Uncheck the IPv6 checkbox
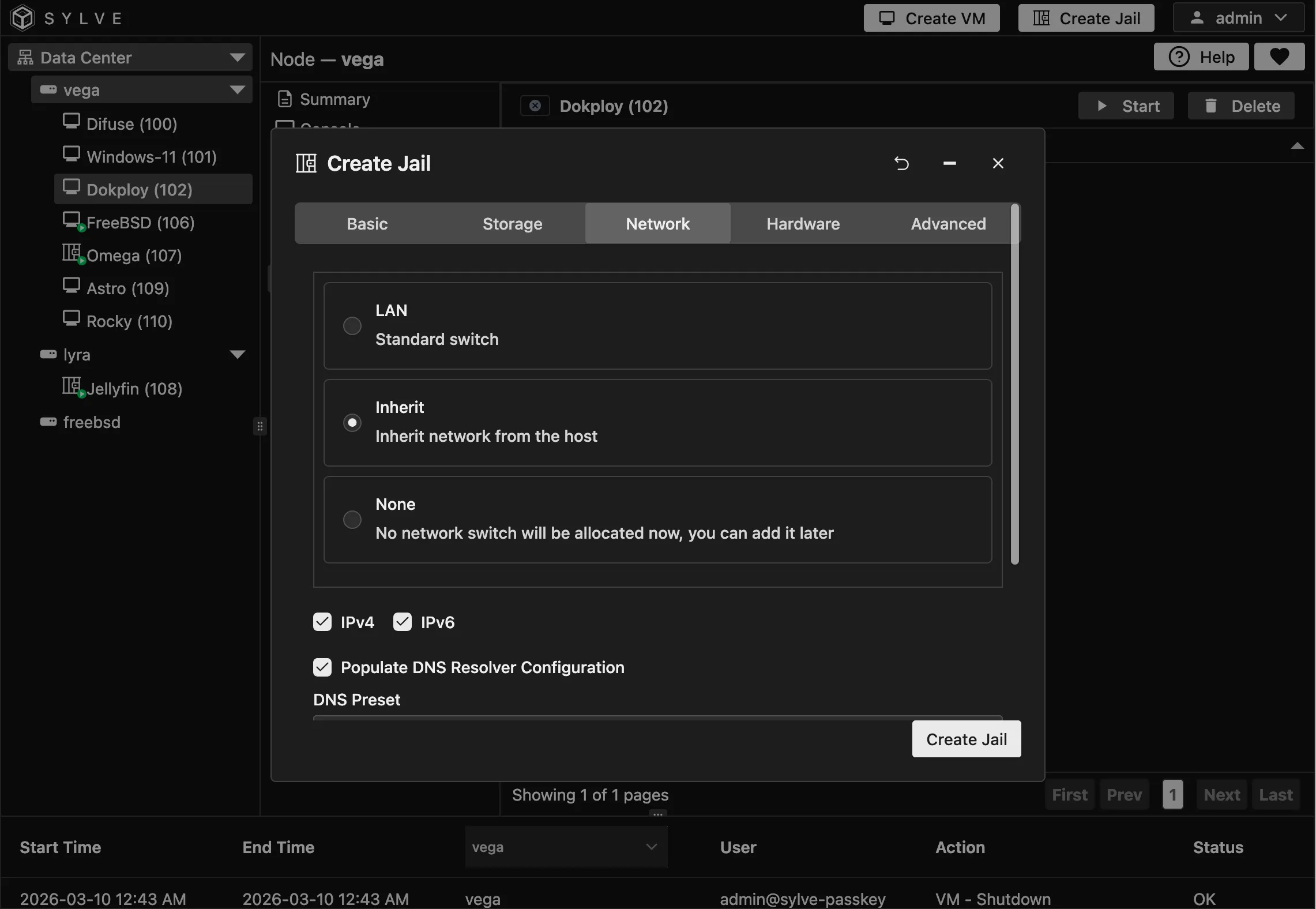 (403, 622)
